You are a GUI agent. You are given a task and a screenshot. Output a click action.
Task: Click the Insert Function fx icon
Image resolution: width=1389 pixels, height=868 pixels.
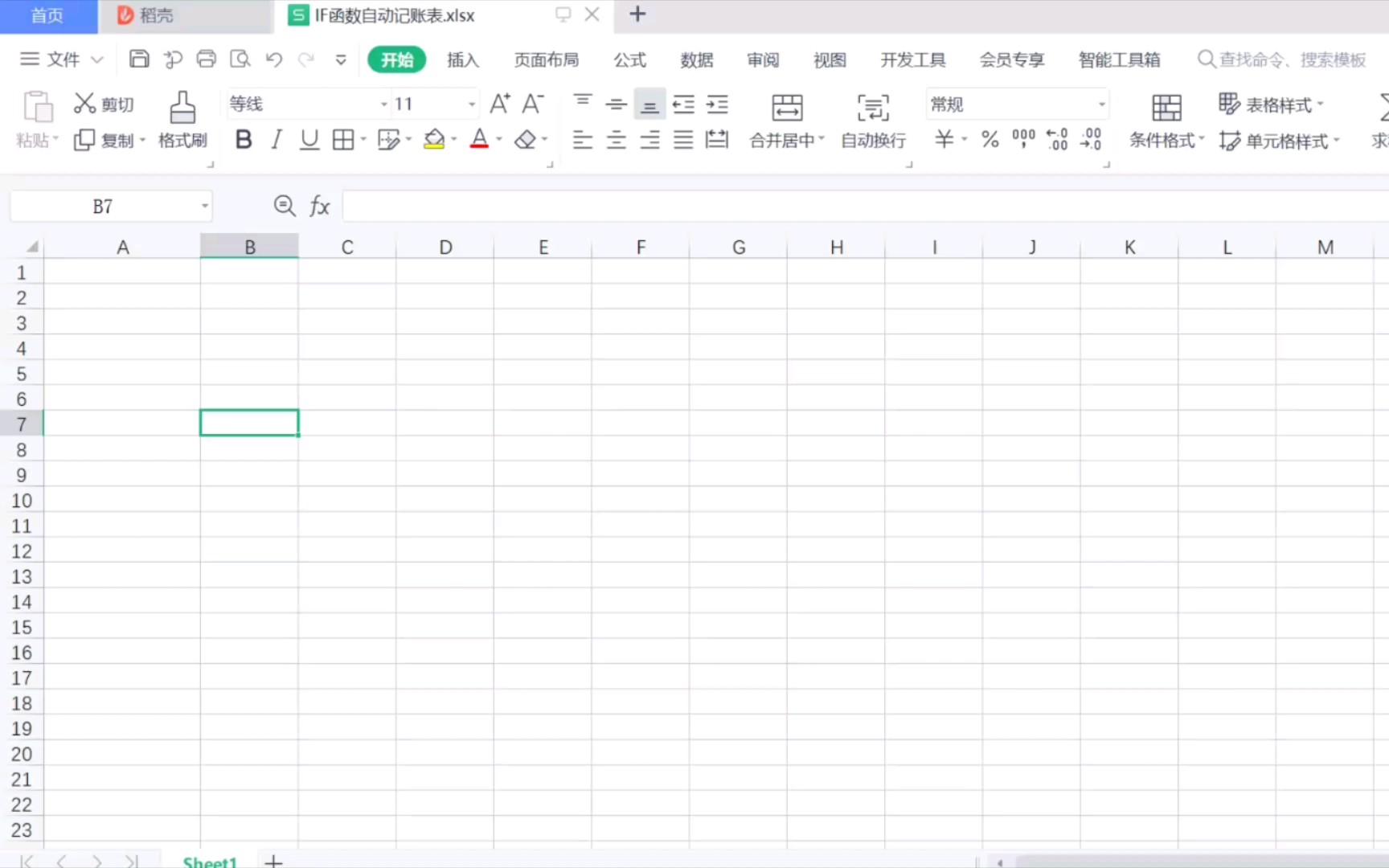tap(319, 206)
